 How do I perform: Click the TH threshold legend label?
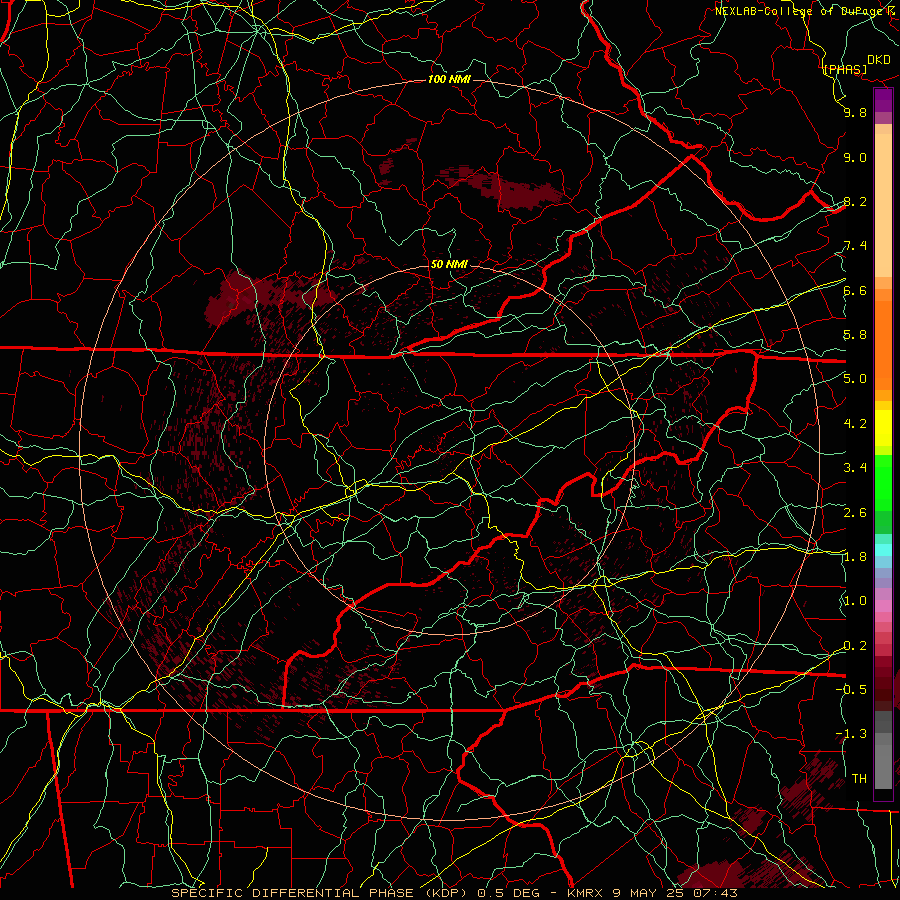point(859,779)
